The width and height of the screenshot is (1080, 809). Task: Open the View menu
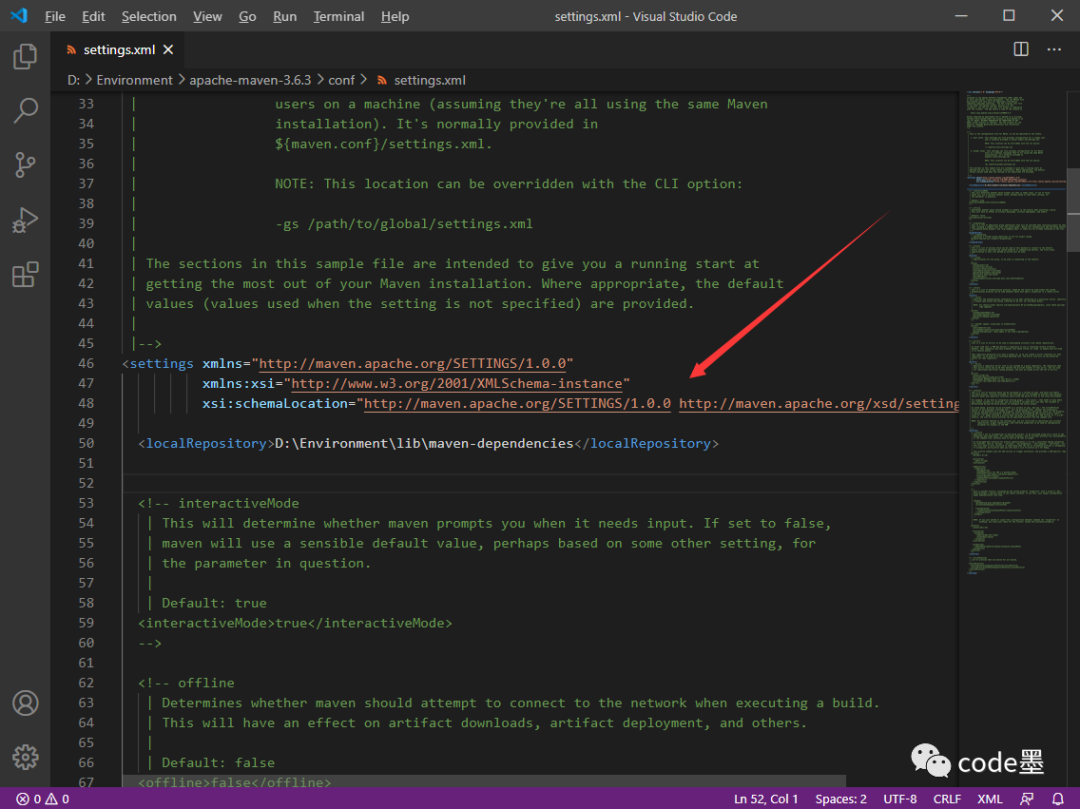tap(207, 16)
